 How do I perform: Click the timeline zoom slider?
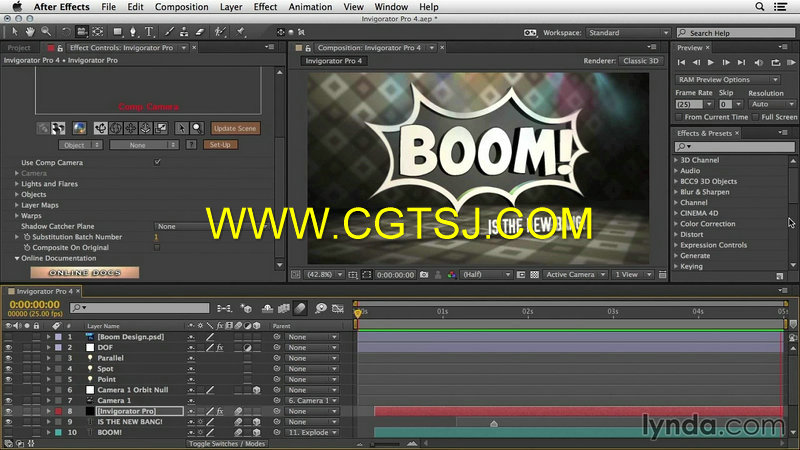coord(387,444)
